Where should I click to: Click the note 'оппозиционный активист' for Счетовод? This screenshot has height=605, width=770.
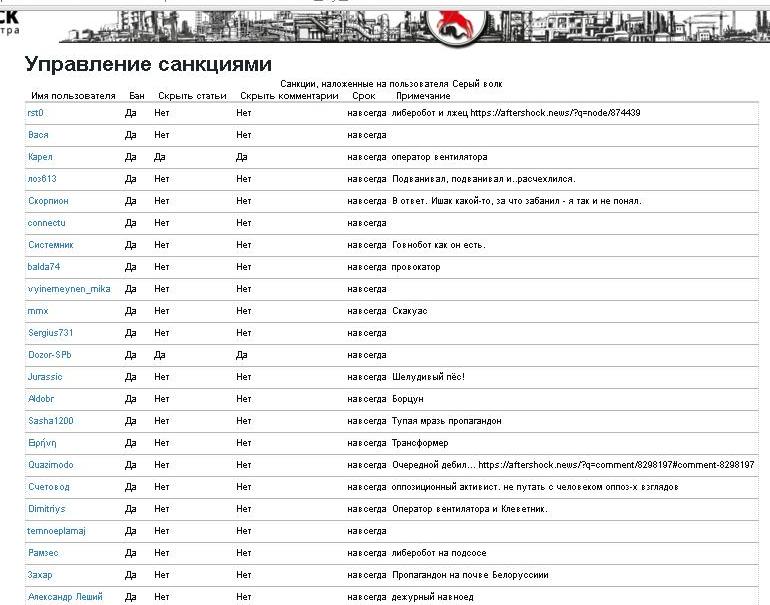click(535, 487)
